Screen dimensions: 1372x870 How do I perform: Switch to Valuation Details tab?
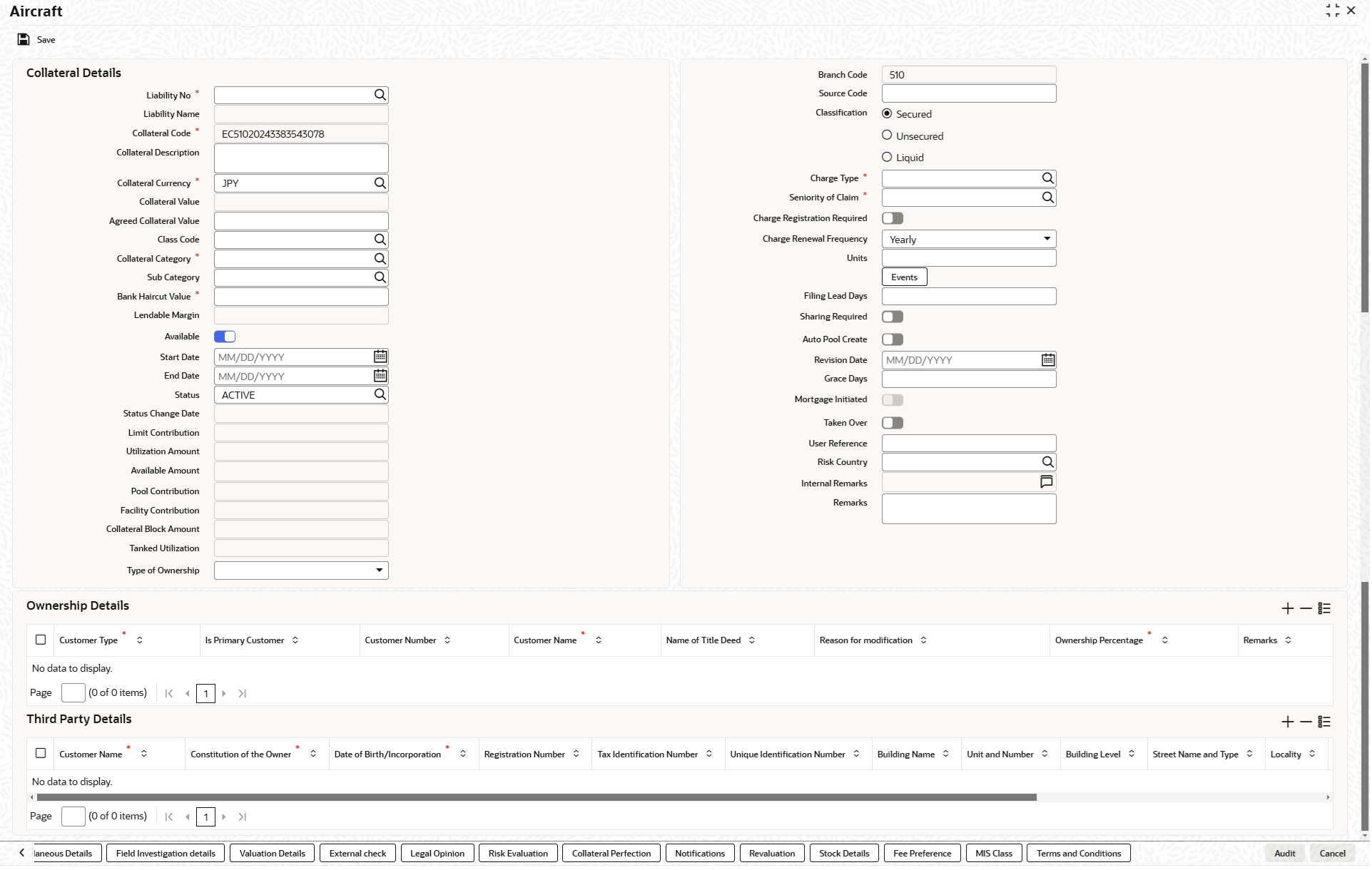(272, 854)
